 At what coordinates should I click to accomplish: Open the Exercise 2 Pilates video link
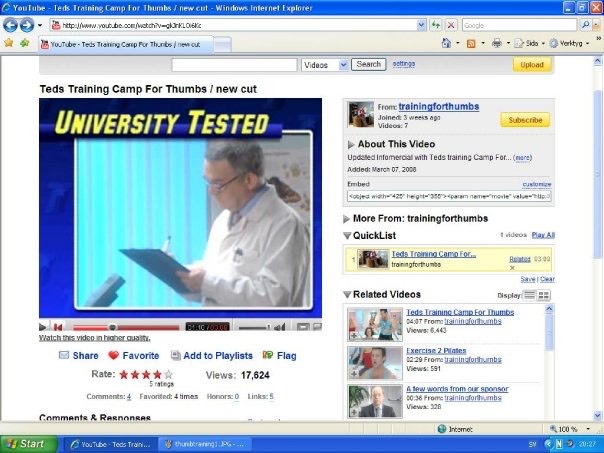click(x=436, y=351)
